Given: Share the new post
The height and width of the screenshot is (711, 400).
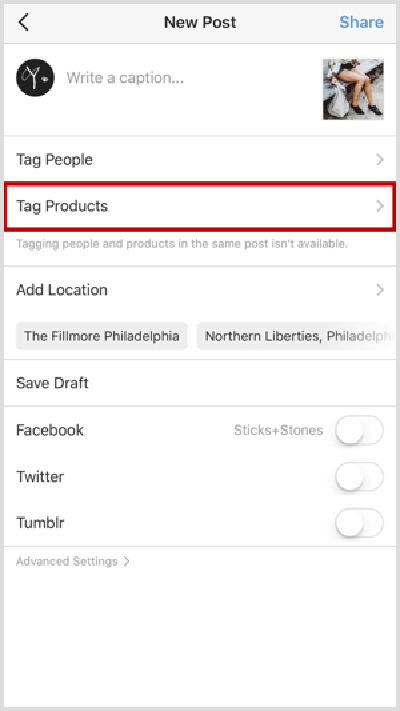Looking at the screenshot, I should (361, 22).
